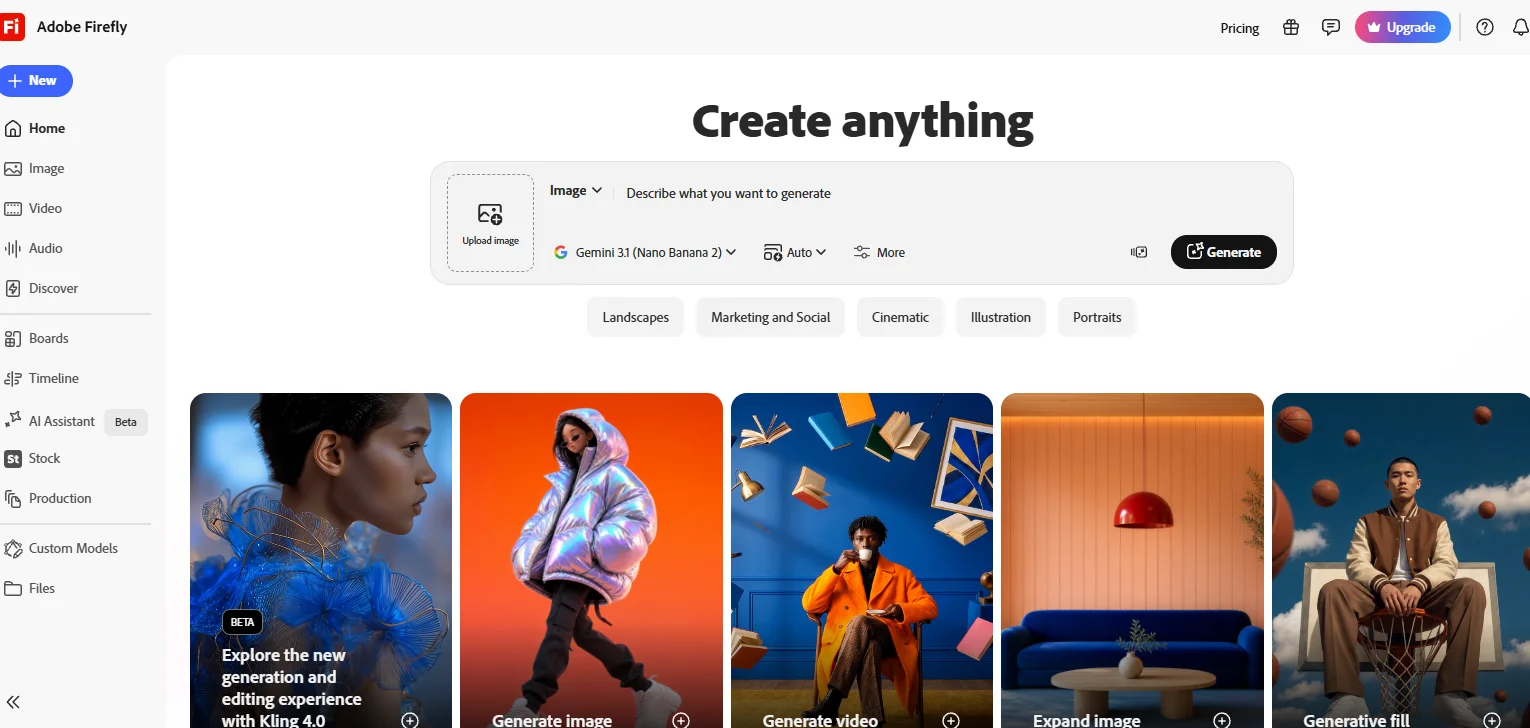Open the gift rewards icon
Image resolution: width=1530 pixels, height=728 pixels.
click(1291, 28)
